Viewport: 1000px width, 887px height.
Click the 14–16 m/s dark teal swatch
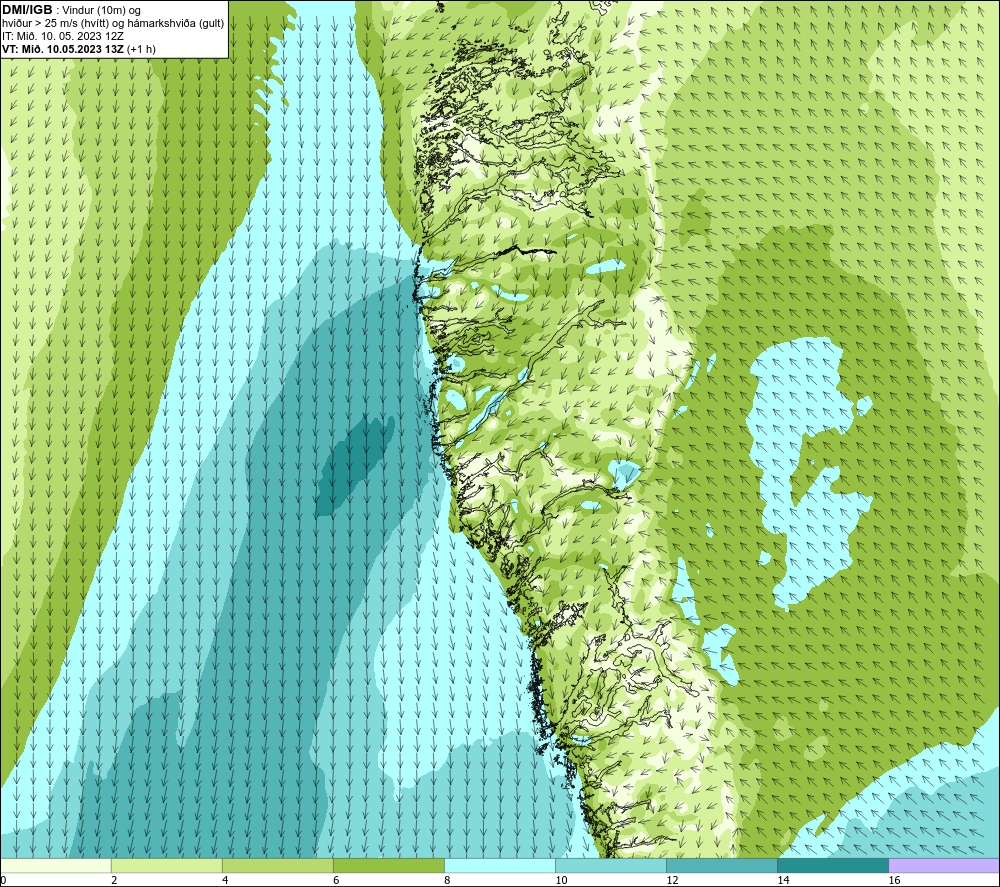pyautogui.click(x=832, y=865)
